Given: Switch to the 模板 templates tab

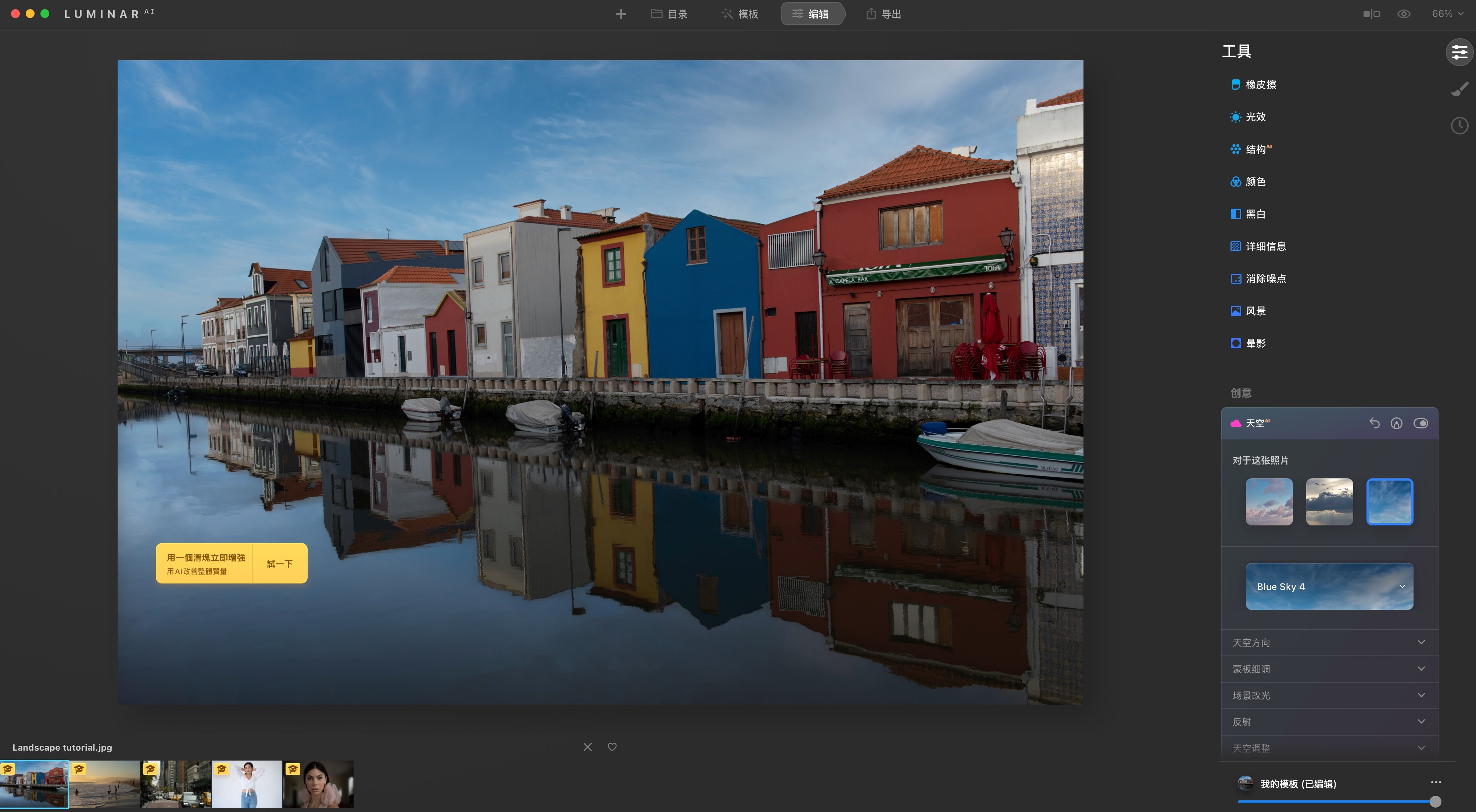Looking at the screenshot, I should (740, 14).
